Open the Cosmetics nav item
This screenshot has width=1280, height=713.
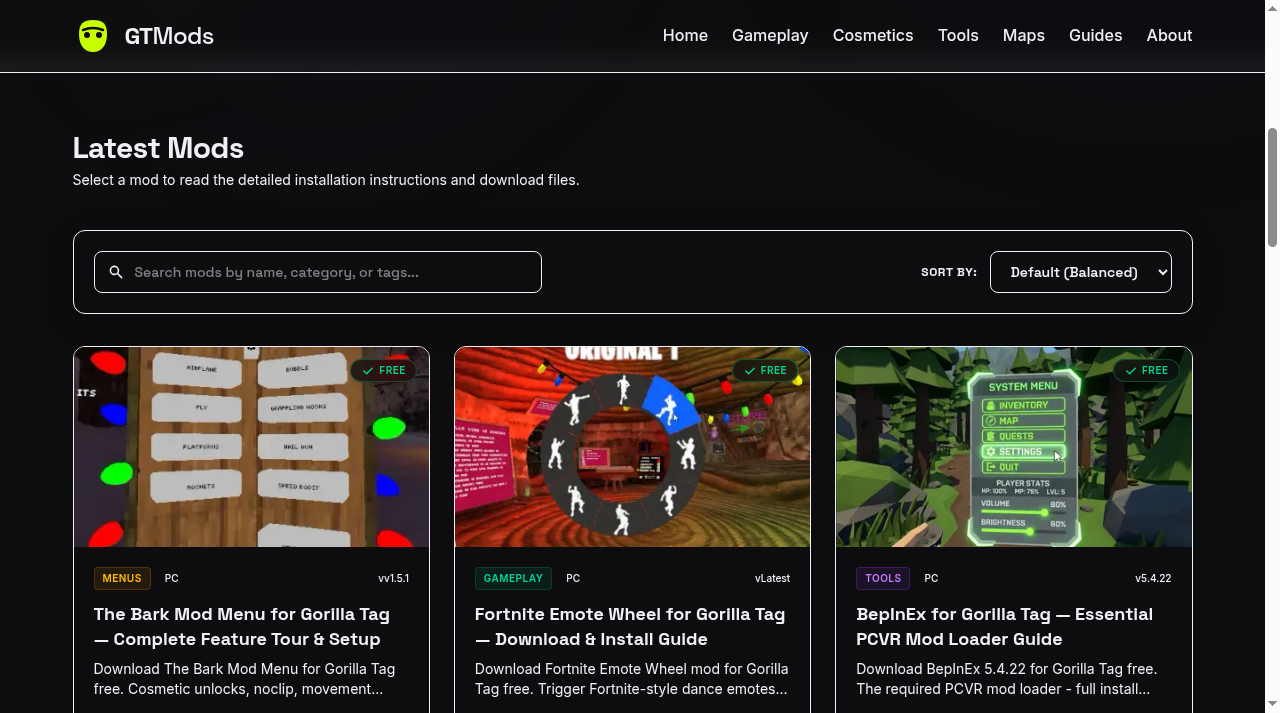click(x=873, y=35)
